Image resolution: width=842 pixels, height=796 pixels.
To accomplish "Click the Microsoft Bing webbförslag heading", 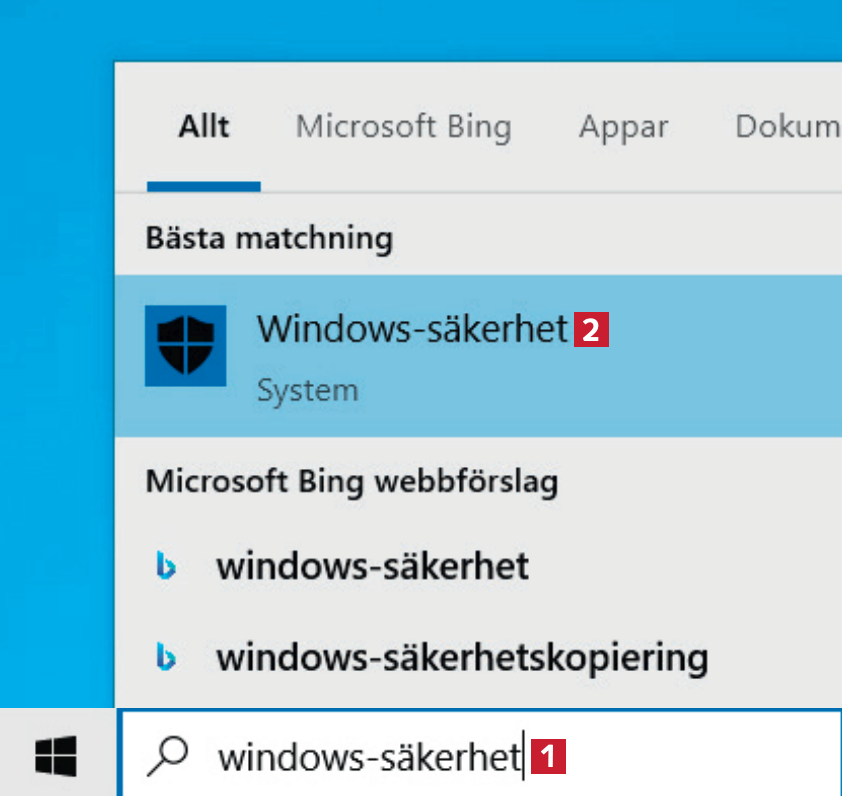I will click(x=352, y=481).
